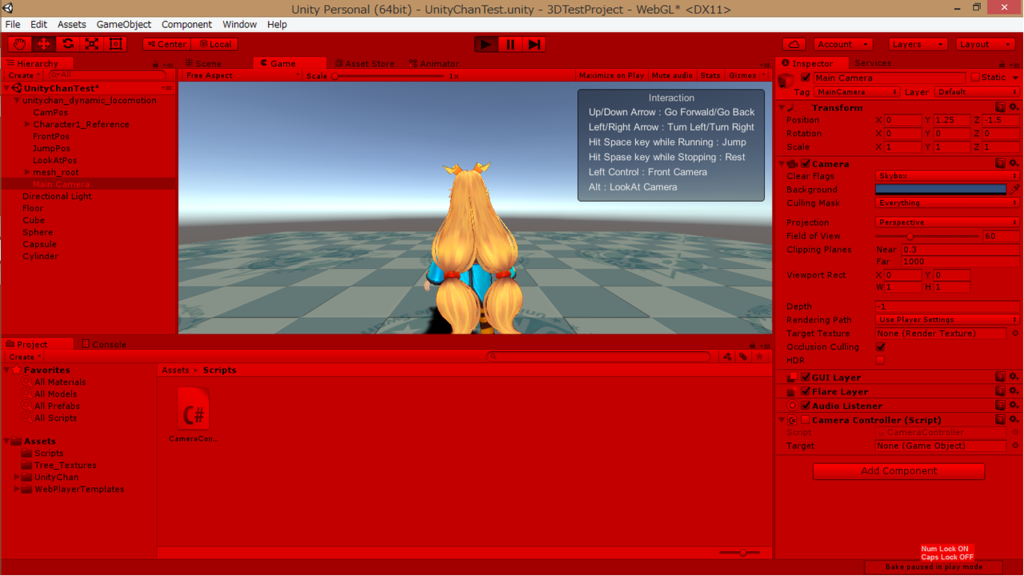
Task: Select the Scale tool
Action: coord(92,44)
